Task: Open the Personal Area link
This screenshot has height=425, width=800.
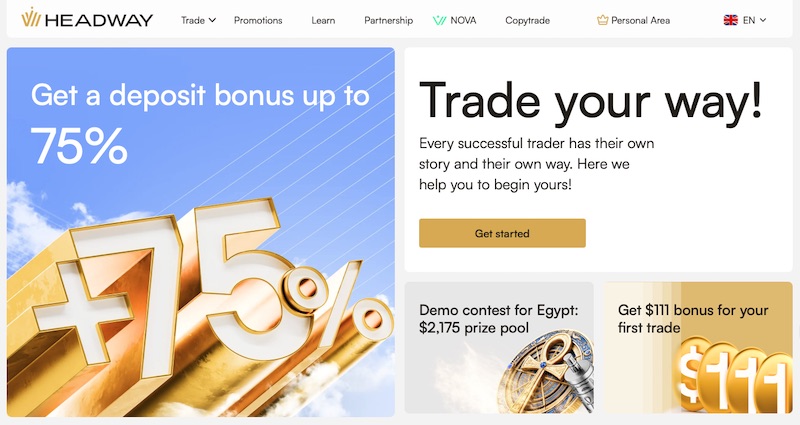Action: pos(640,20)
